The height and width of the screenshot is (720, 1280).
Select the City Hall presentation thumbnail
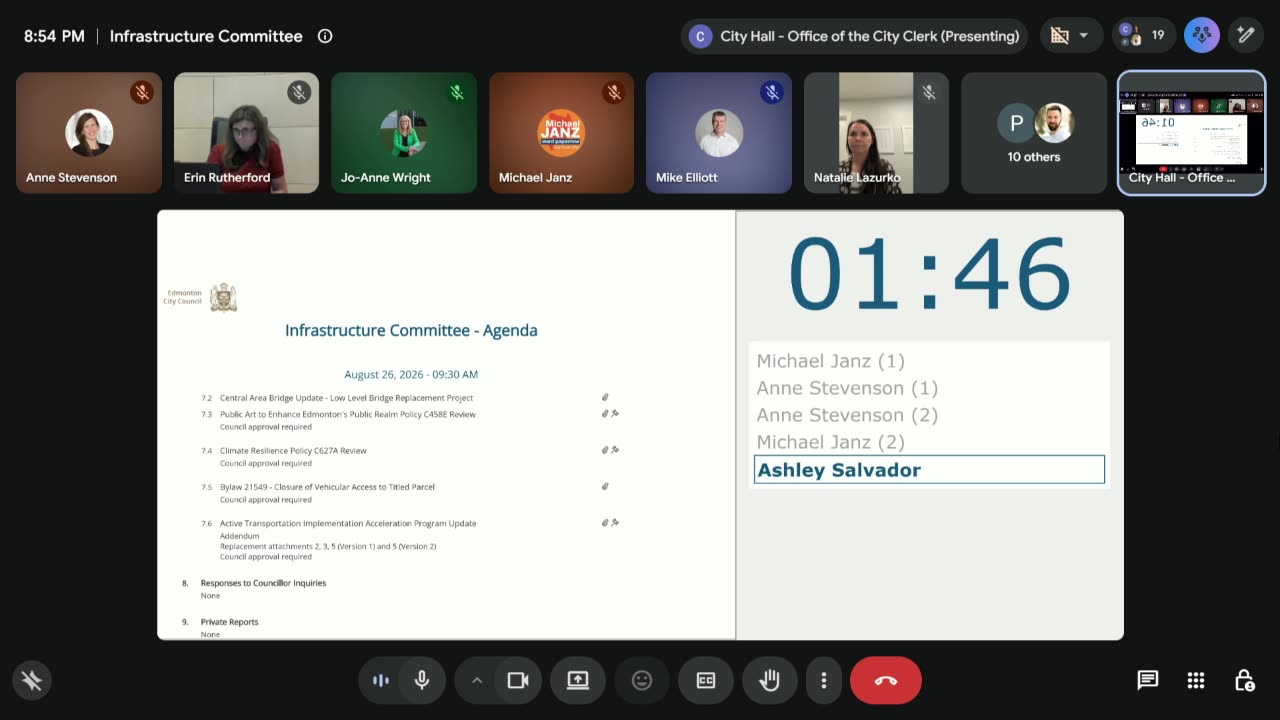coord(1191,132)
